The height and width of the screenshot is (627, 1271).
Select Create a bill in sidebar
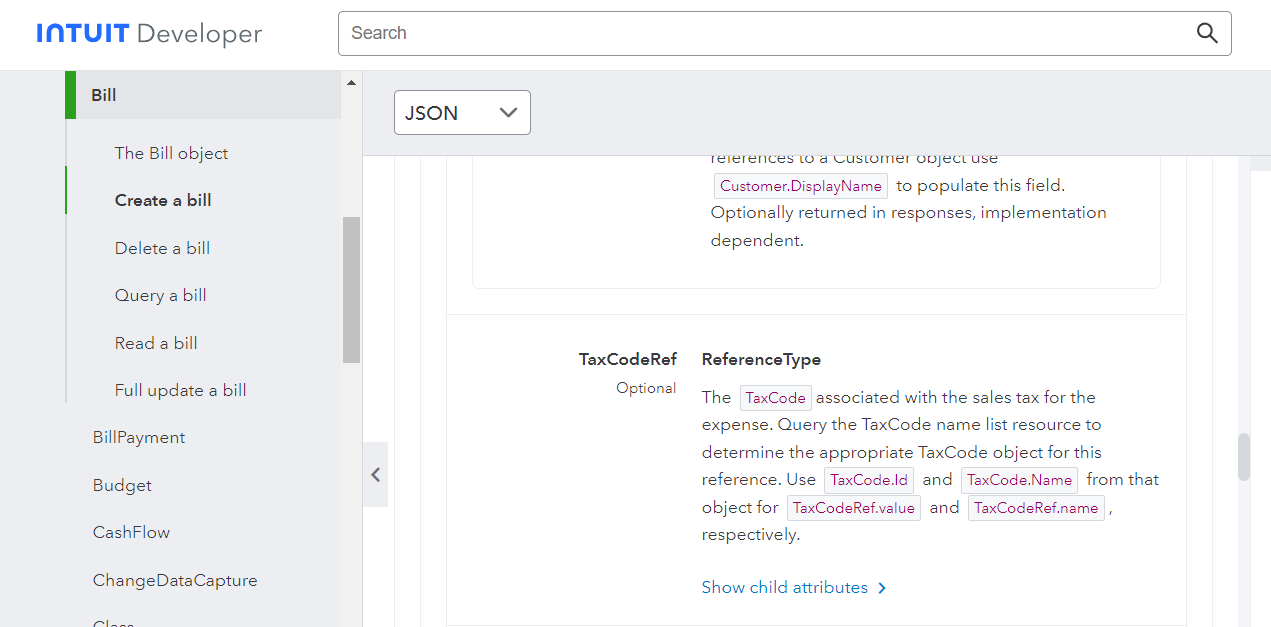[x=163, y=200]
